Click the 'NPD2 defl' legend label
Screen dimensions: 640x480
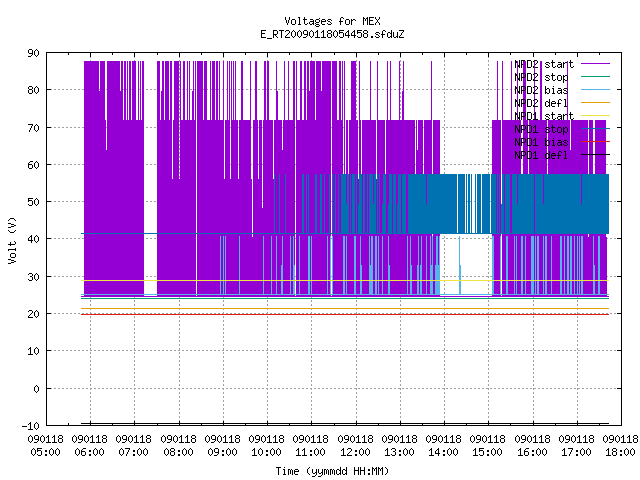coord(541,103)
